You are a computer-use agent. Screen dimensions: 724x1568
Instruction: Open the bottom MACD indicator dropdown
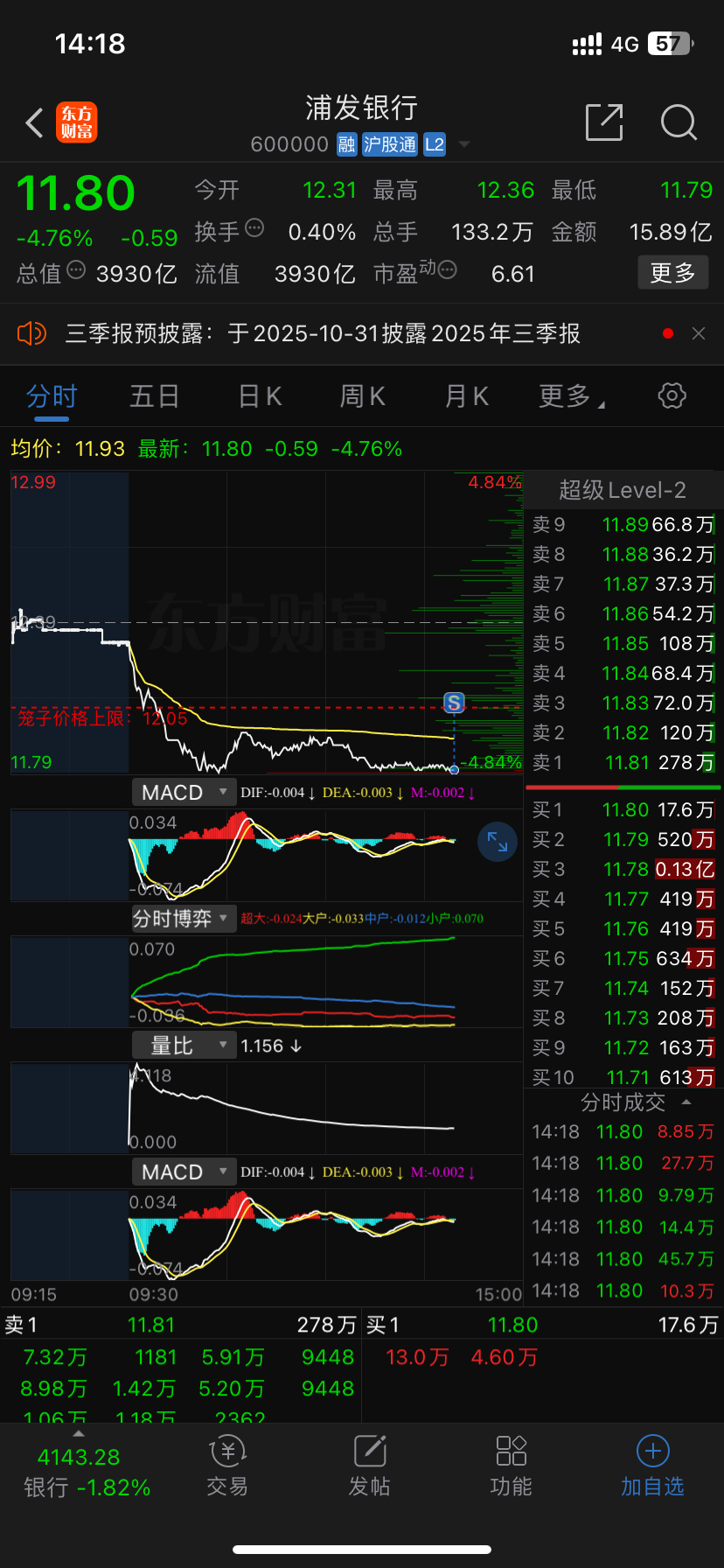184,1172
